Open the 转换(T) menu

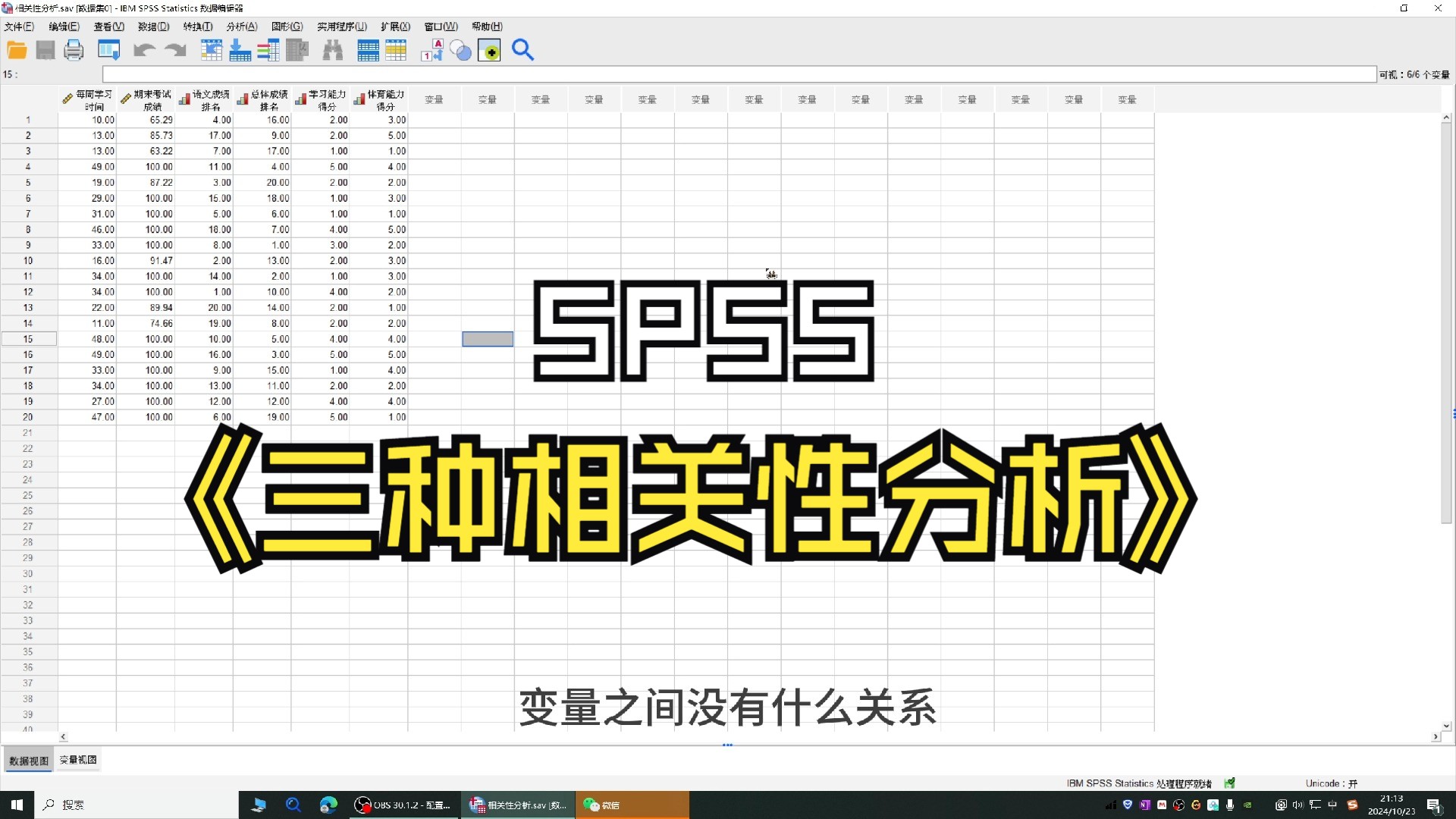pyautogui.click(x=198, y=27)
